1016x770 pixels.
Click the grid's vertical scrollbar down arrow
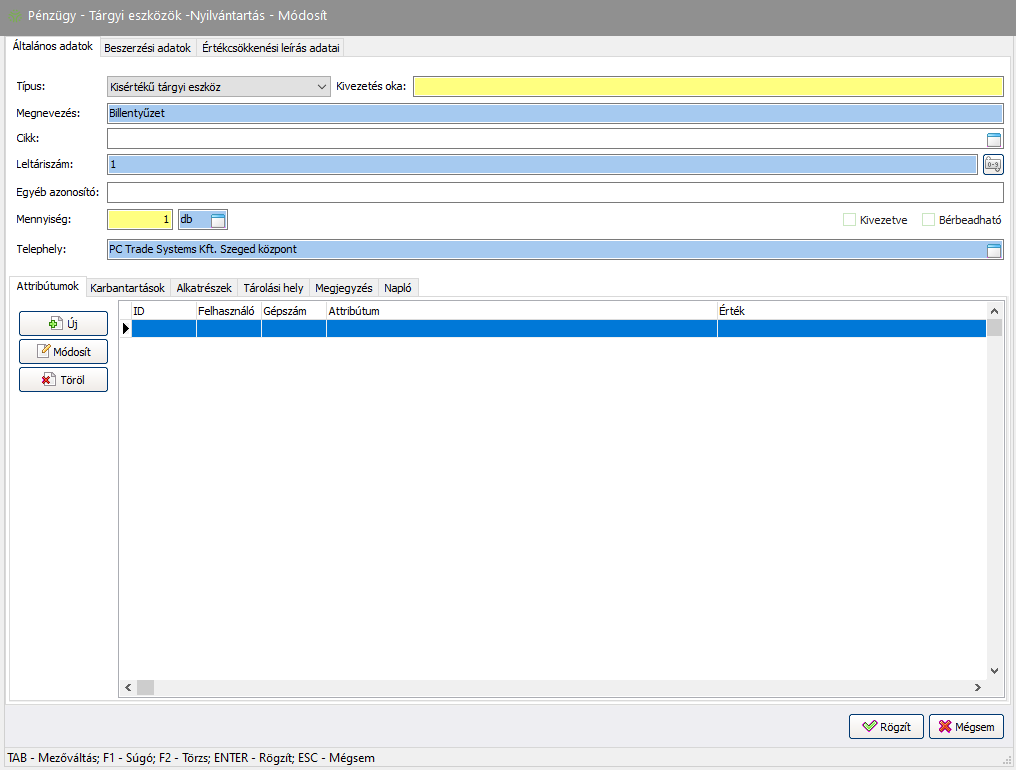(x=994, y=671)
